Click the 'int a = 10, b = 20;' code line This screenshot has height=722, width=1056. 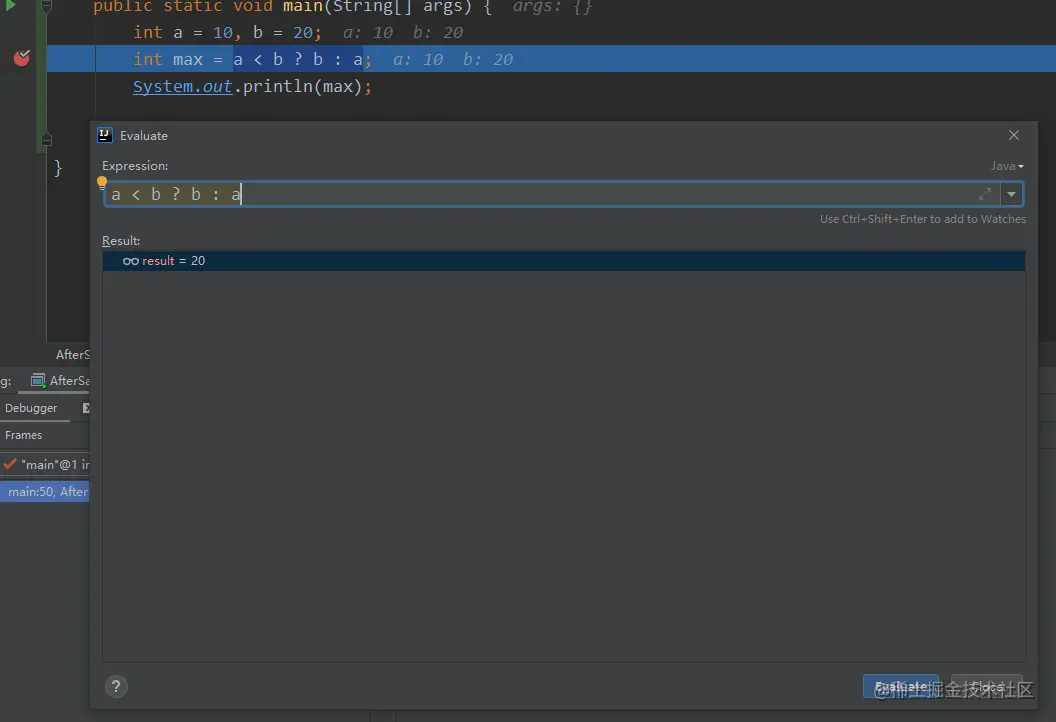(x=227, y=32)
